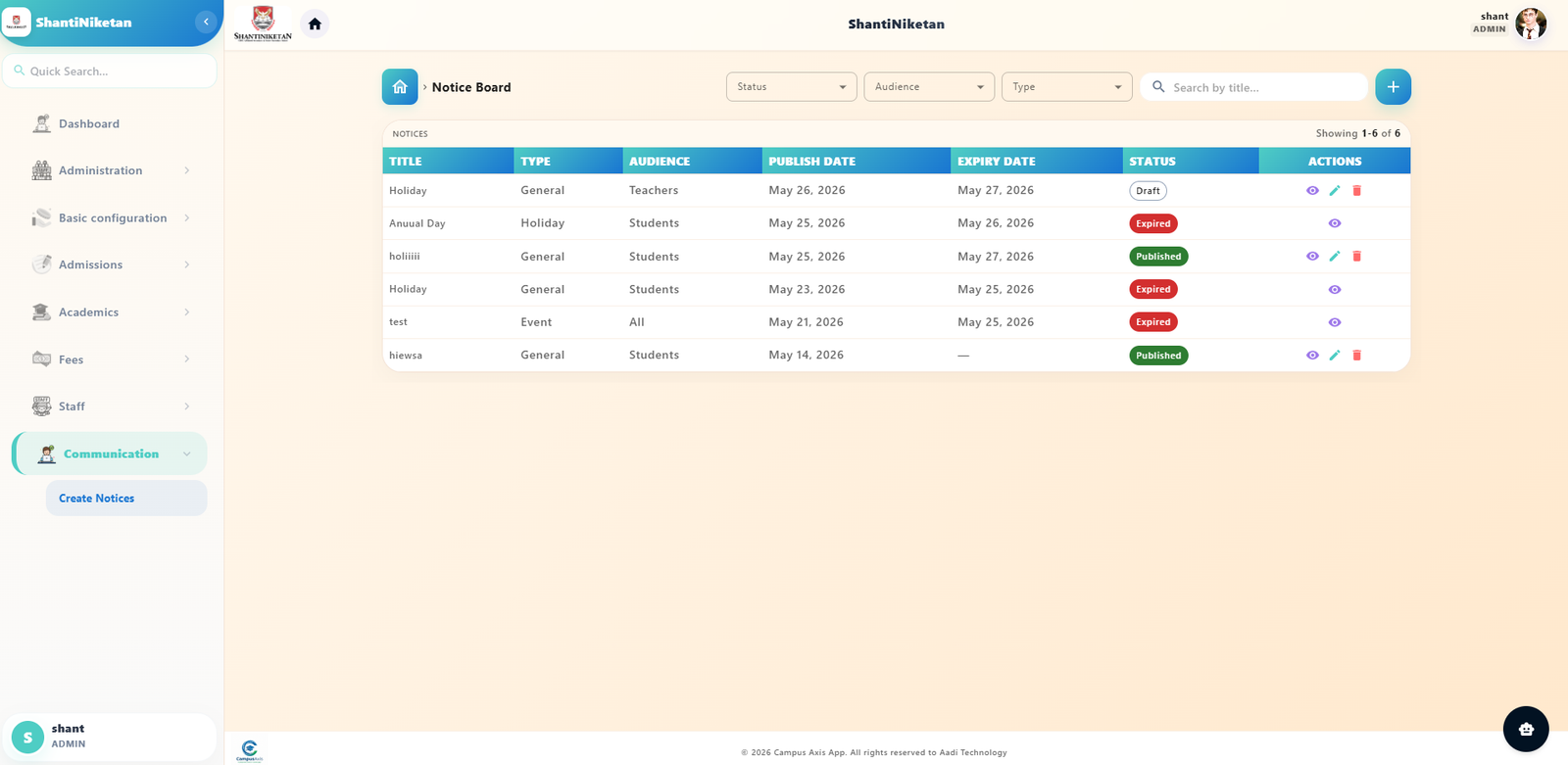The image size is (1568, 765).
Task: Select the Create Notices submenu link
Action: pos(126,499)
